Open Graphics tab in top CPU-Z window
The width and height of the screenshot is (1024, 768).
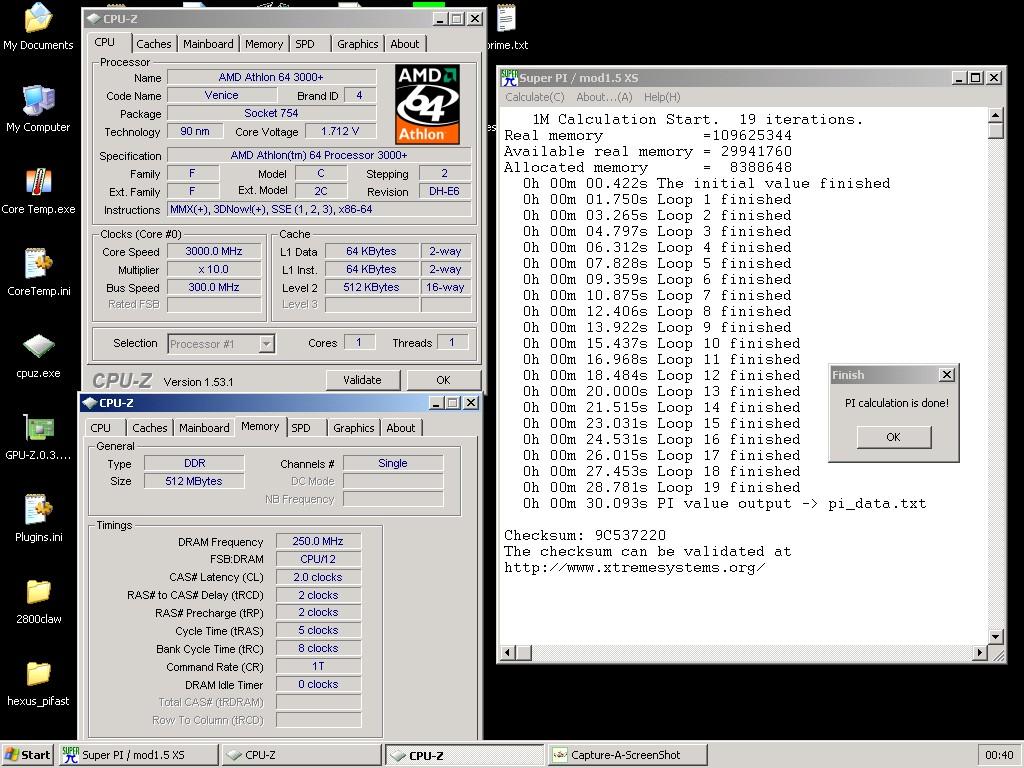coord(357,44)
